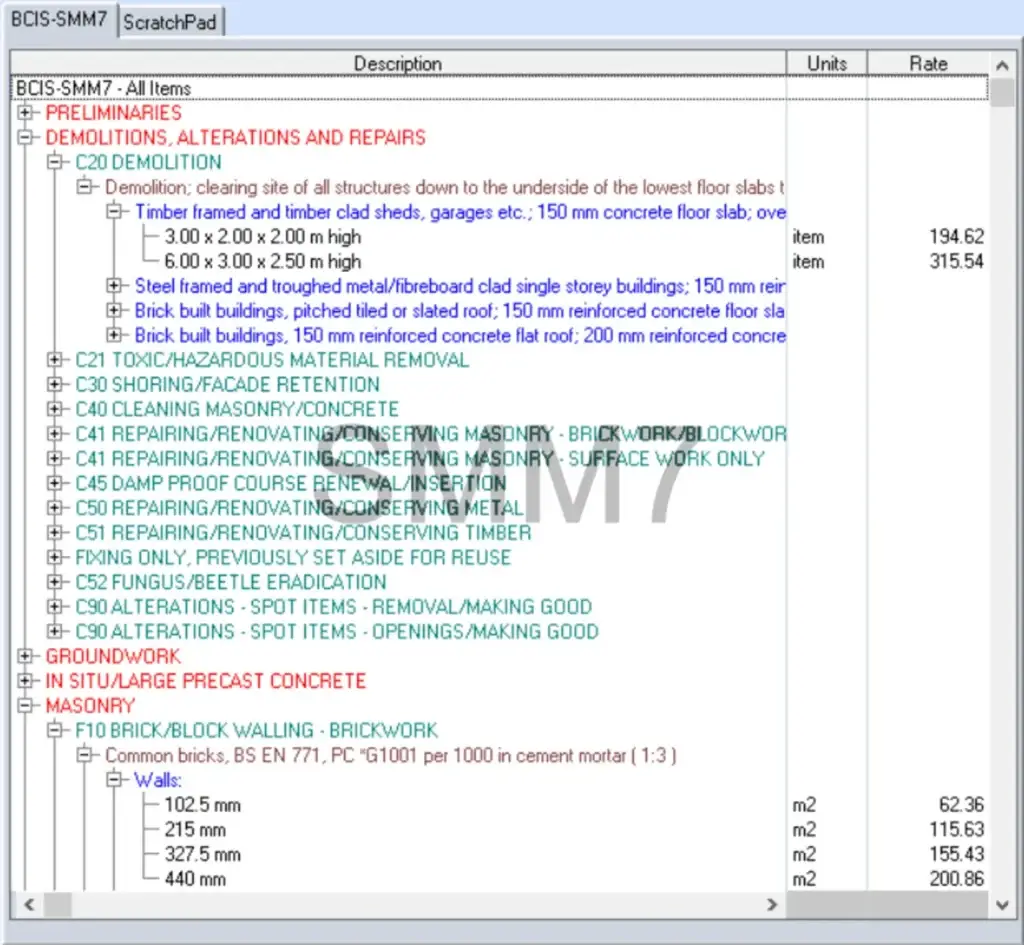Image resolution: width=1024 pixels, height=945 pixels.
Task: Collapse F10 BRICK/BLOCK WALLING - BRICKWORK
Action: tap(56, 731)
